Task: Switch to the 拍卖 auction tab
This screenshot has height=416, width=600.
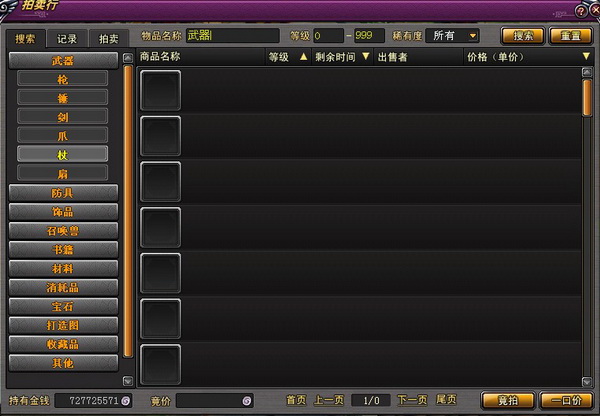Action: pos(109,39)
